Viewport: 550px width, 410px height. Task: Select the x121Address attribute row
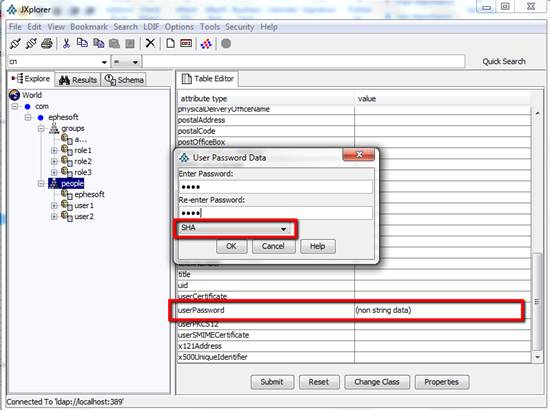pyautogui.click(x=354, y=346)
